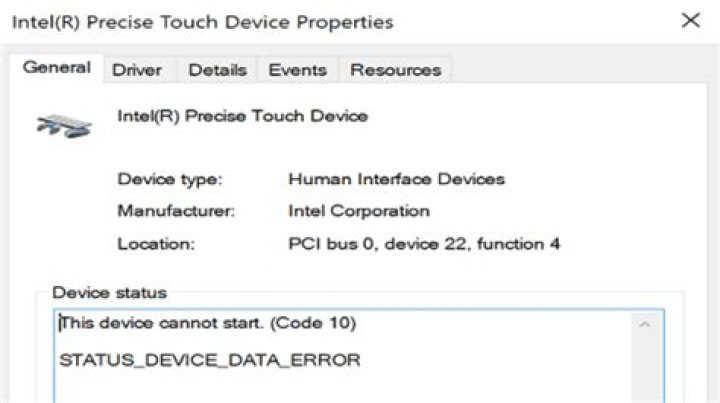
Task: Switch to the General tab
Action: tap(56, 68)
